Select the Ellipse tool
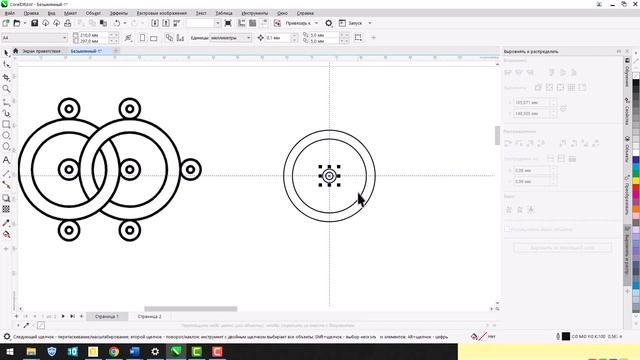 [6, 136]
